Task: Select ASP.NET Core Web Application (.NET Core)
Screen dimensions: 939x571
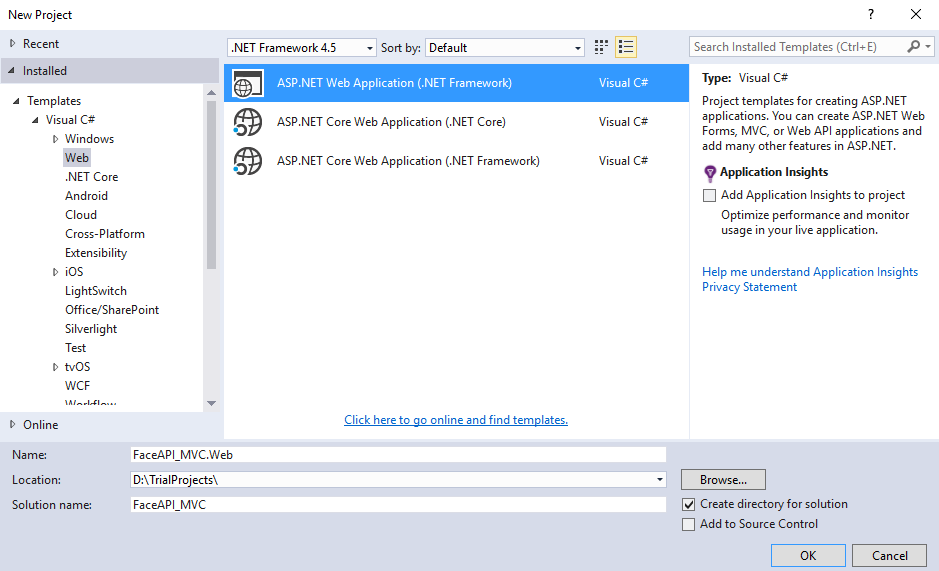Action: click(x=456, y=122)
